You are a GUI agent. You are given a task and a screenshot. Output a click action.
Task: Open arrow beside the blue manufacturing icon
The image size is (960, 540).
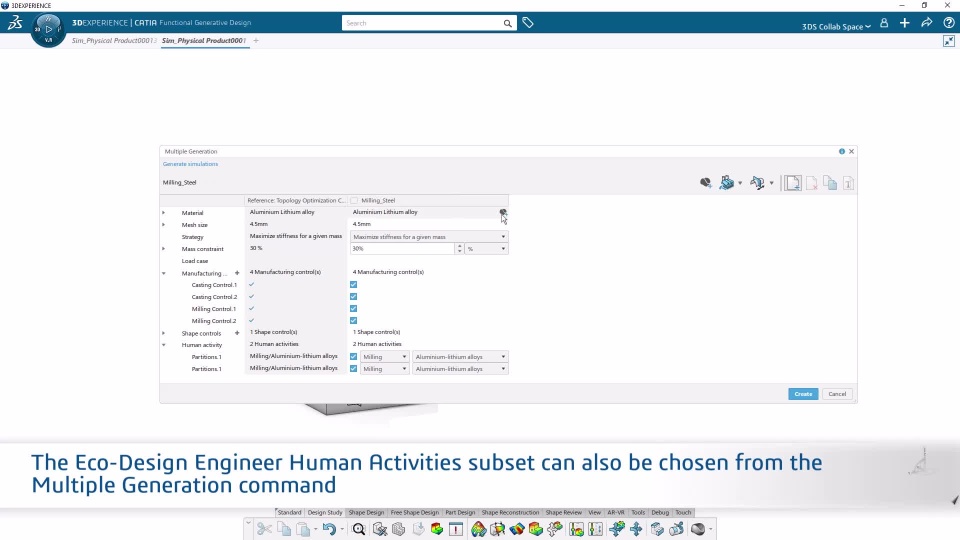click(740, 183)
